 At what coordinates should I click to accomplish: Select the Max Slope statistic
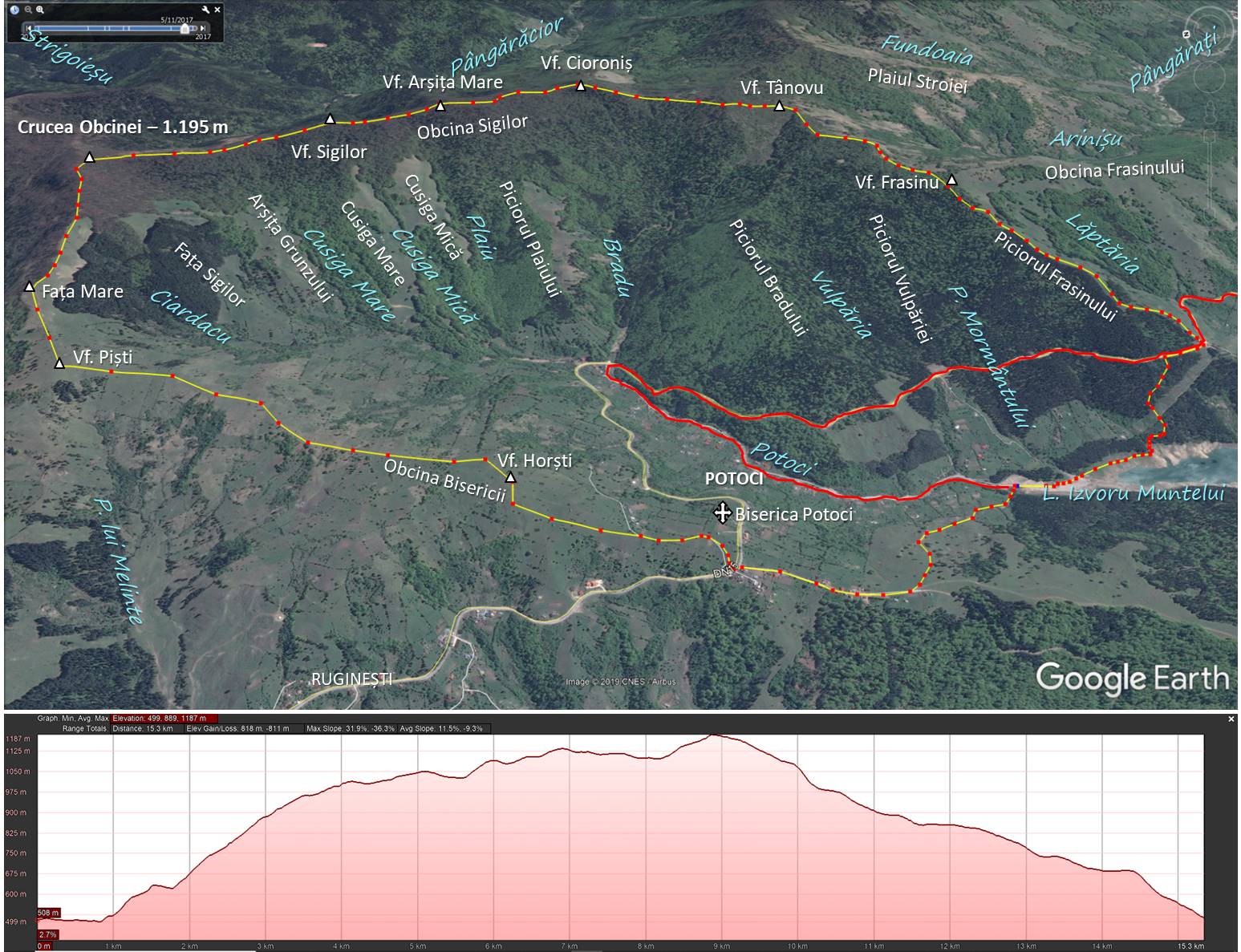point(350,729)
